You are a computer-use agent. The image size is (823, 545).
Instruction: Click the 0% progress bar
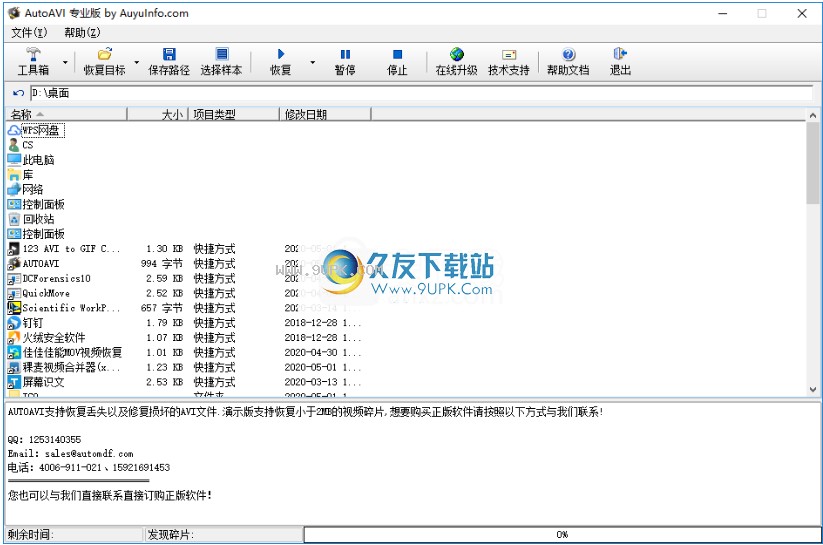pos(562,534)
